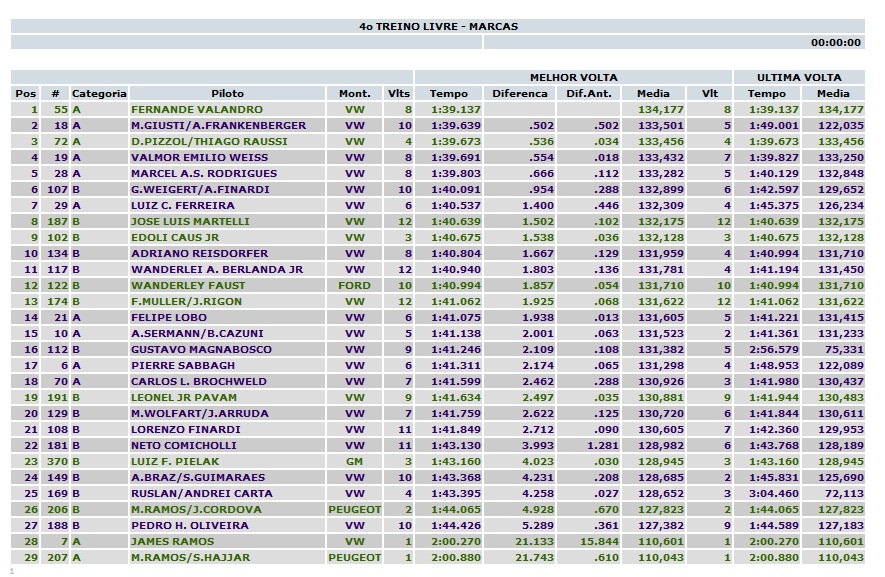
Task: Select pilot MARCEL A.S. RODRIGUES
Action: tap(204, 173)
